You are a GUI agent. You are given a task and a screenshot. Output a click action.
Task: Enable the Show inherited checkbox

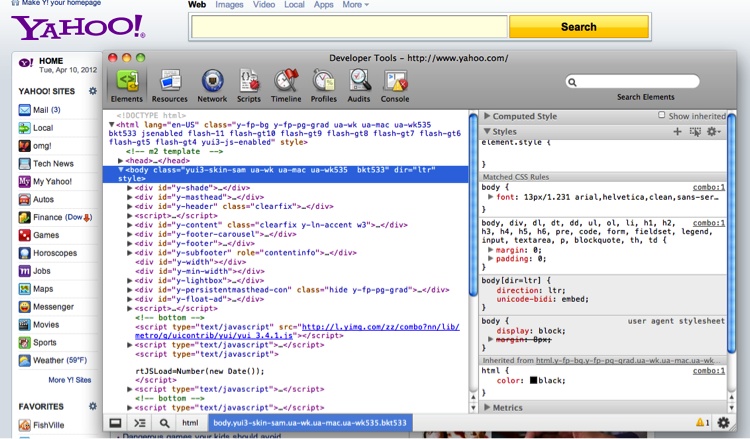tap(662, 115)
